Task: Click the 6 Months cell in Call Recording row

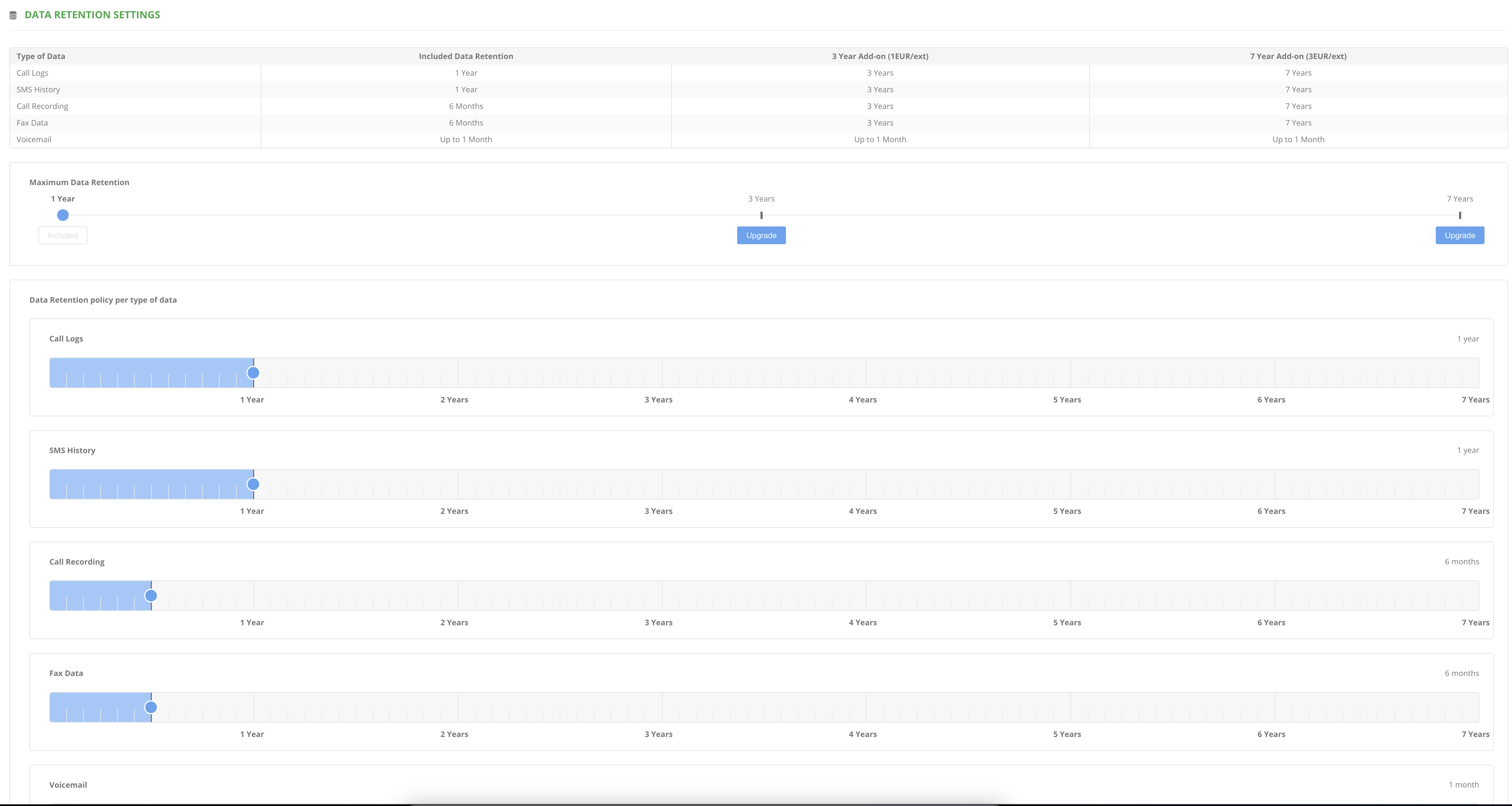Action: click(x=466, y=106)
